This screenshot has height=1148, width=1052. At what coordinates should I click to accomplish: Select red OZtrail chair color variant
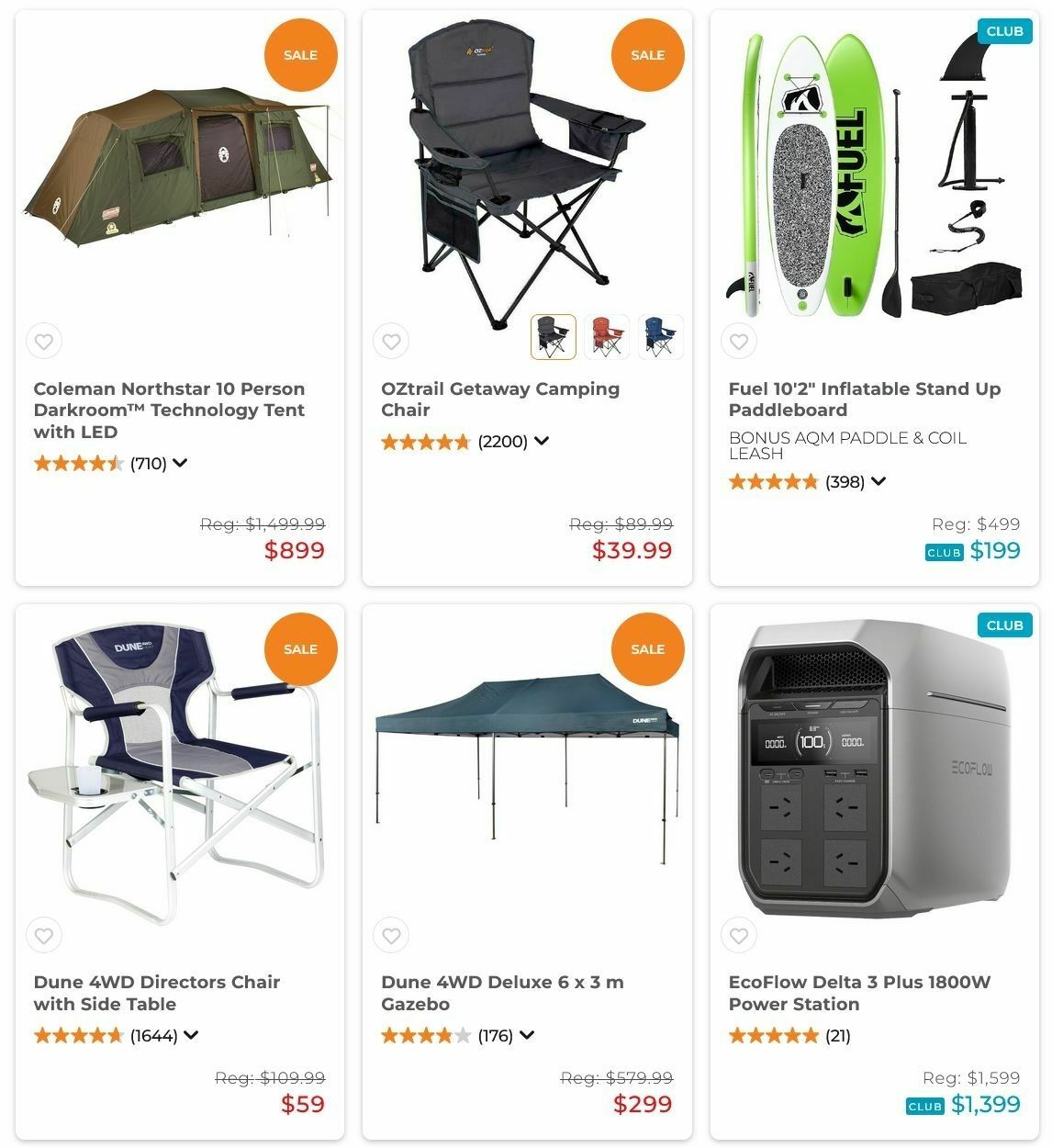(607, 336)
